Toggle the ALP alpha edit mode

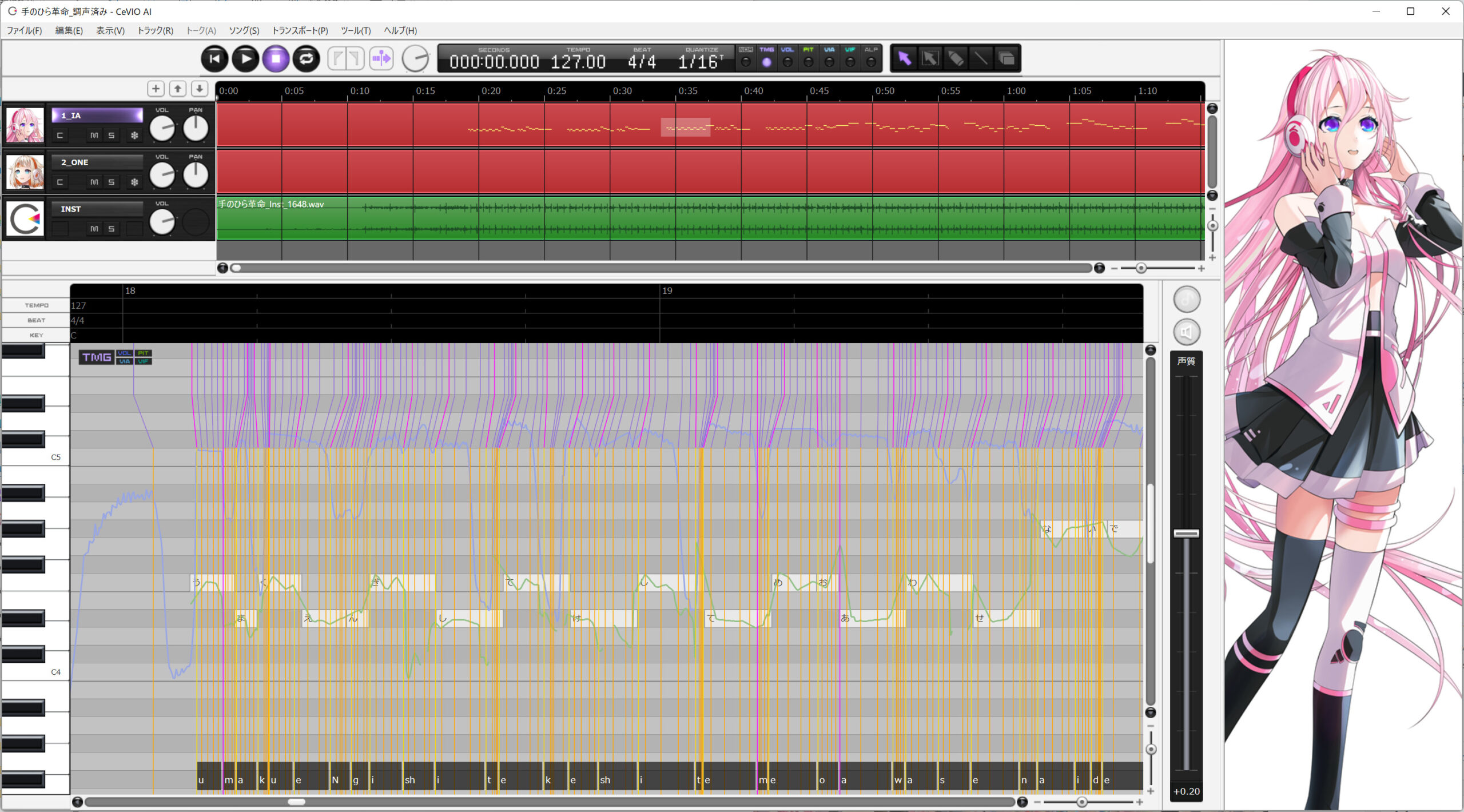point(871,58)
